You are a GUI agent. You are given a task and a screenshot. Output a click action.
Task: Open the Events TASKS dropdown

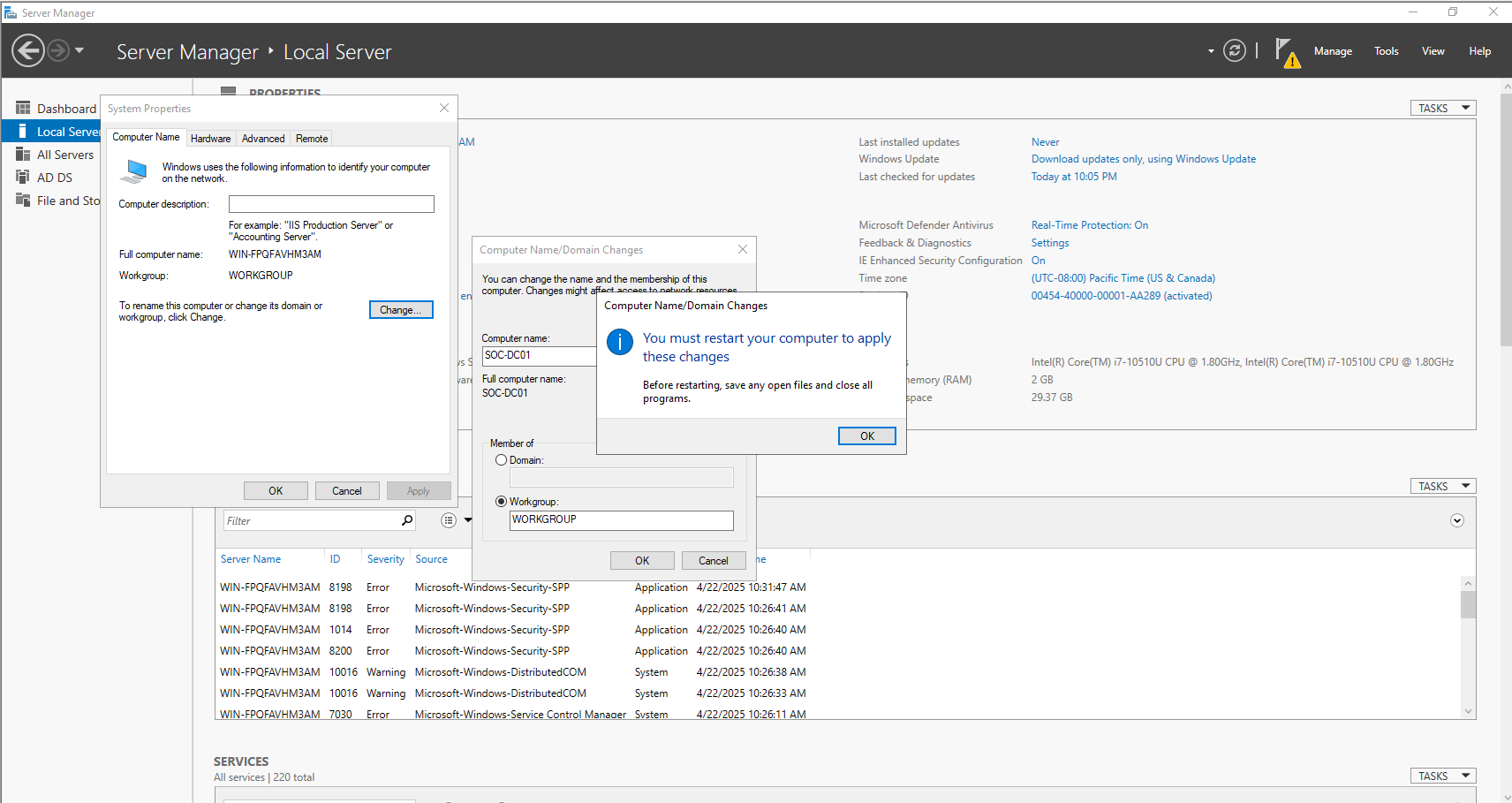click(x=1443, y=486)
